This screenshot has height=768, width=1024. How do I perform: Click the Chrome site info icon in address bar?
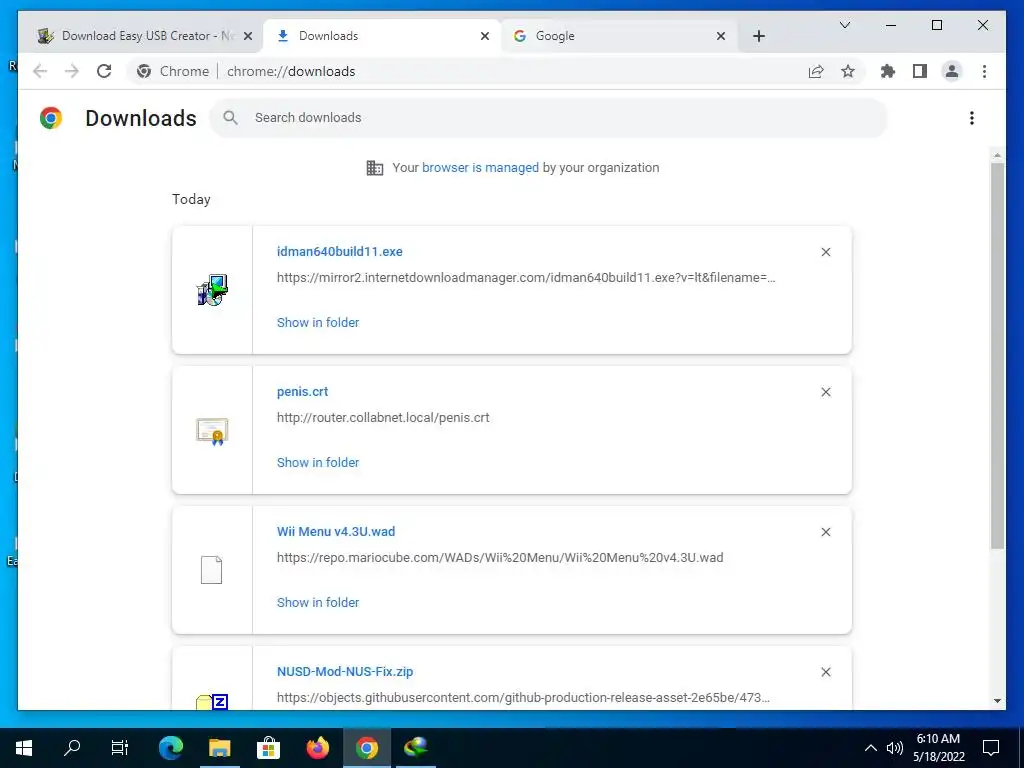pyautogui.click(x=144, y=71)
